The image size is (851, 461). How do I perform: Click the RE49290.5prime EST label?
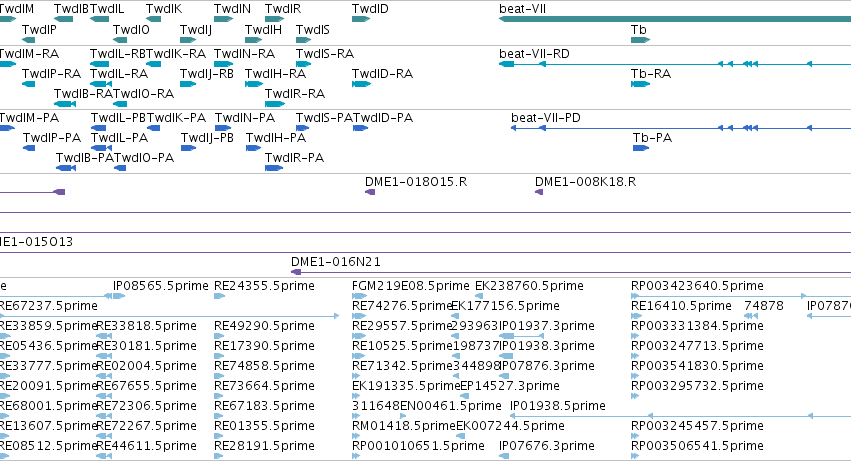coord(264,326)
